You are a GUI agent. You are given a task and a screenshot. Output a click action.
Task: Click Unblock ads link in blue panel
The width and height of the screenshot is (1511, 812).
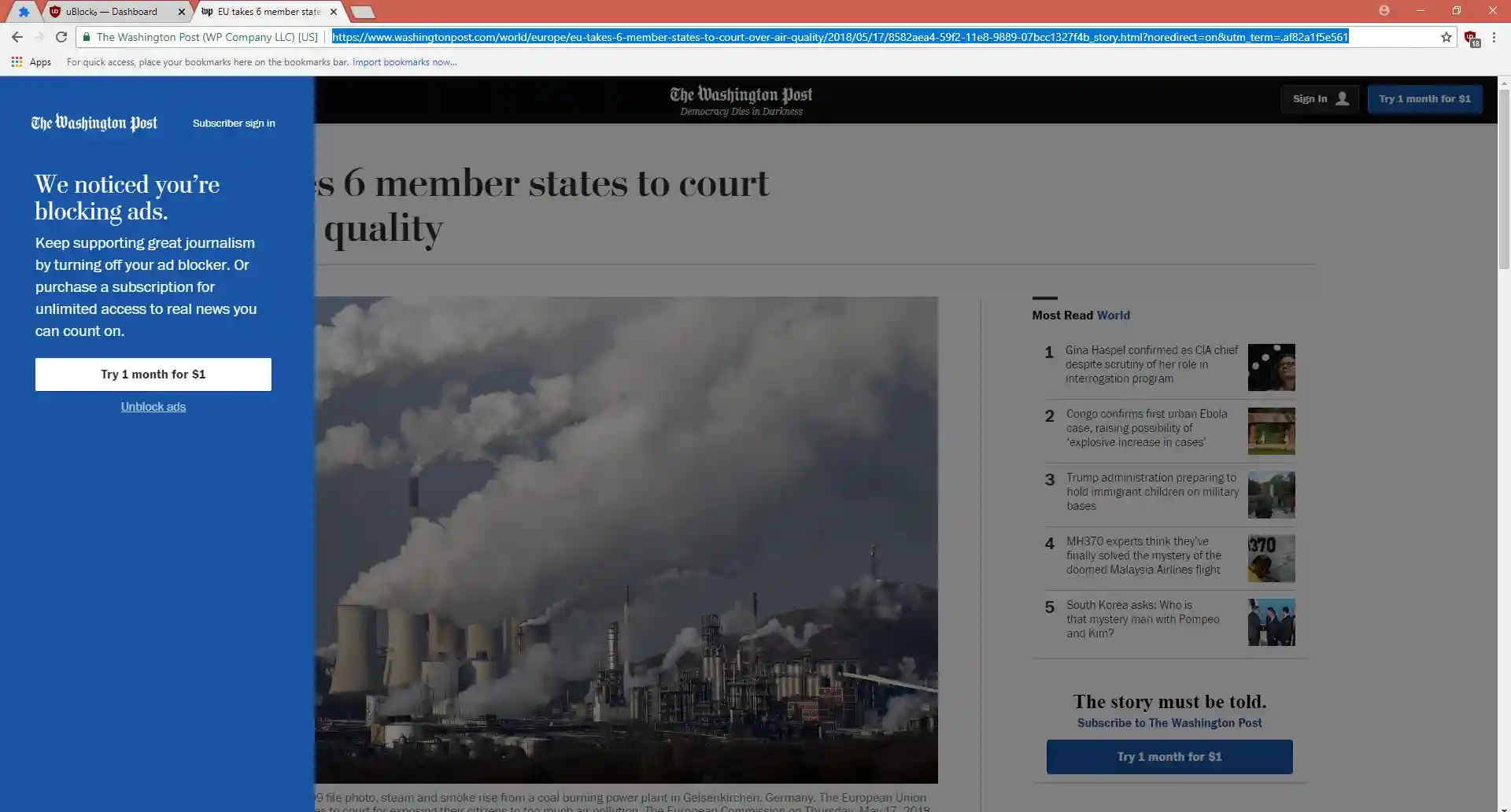(153, 407)
